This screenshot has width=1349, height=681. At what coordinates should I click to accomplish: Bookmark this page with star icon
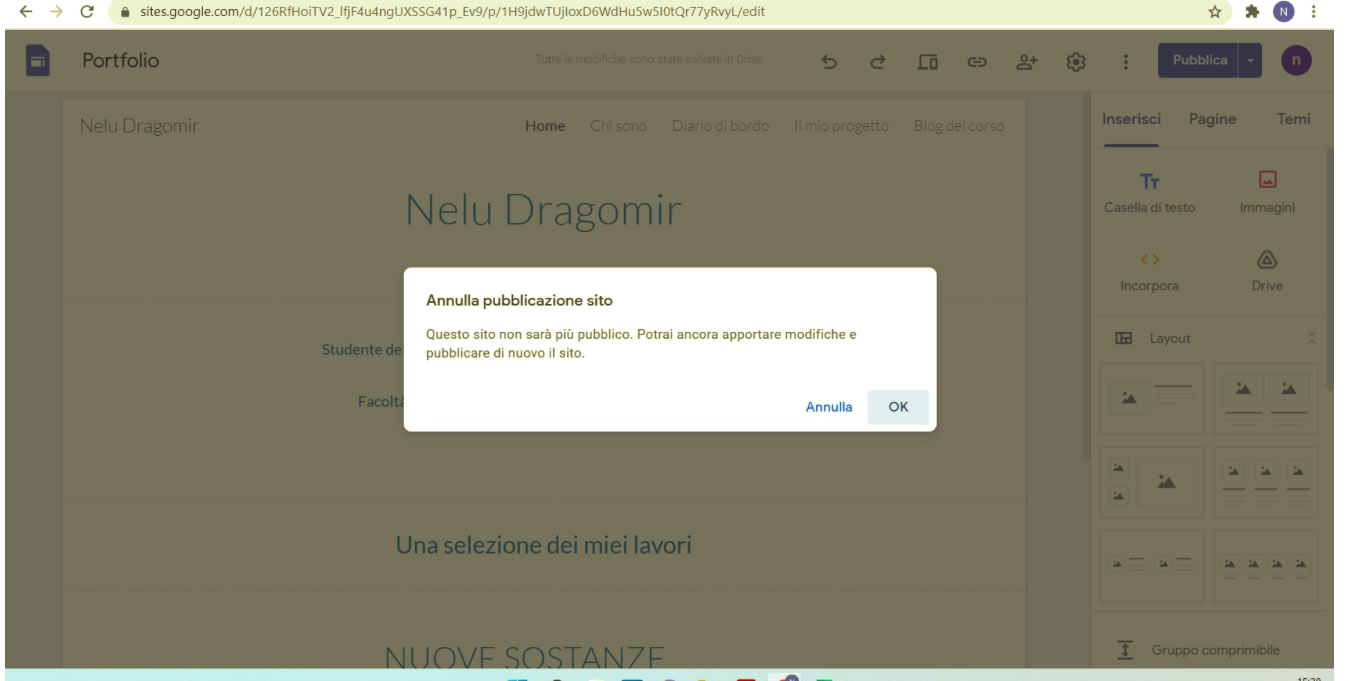coord(1215,12)
